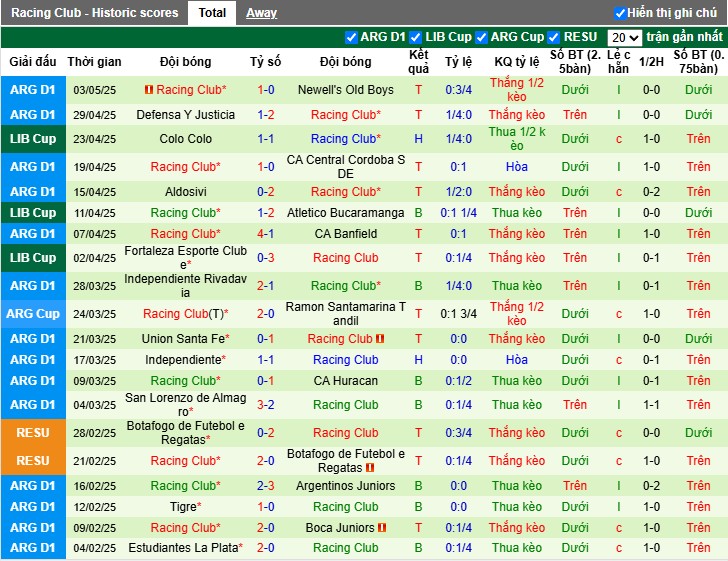The height and width of the screenshot is (561, 728).
Task: Click red card icon beside Boca Juniors
Action: (382, 528)
